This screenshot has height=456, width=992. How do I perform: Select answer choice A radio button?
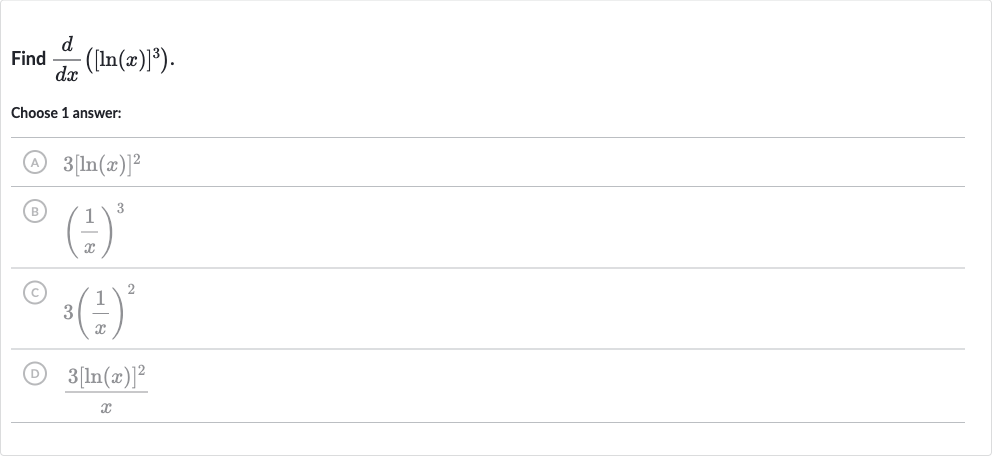tap(35, 163)
